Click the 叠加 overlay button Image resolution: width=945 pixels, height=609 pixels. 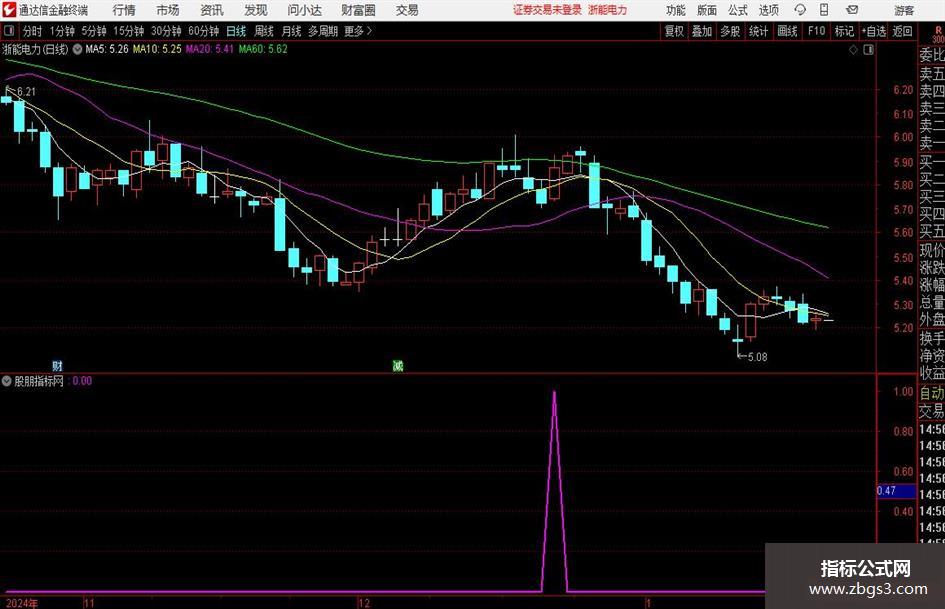tap(702, 31)
